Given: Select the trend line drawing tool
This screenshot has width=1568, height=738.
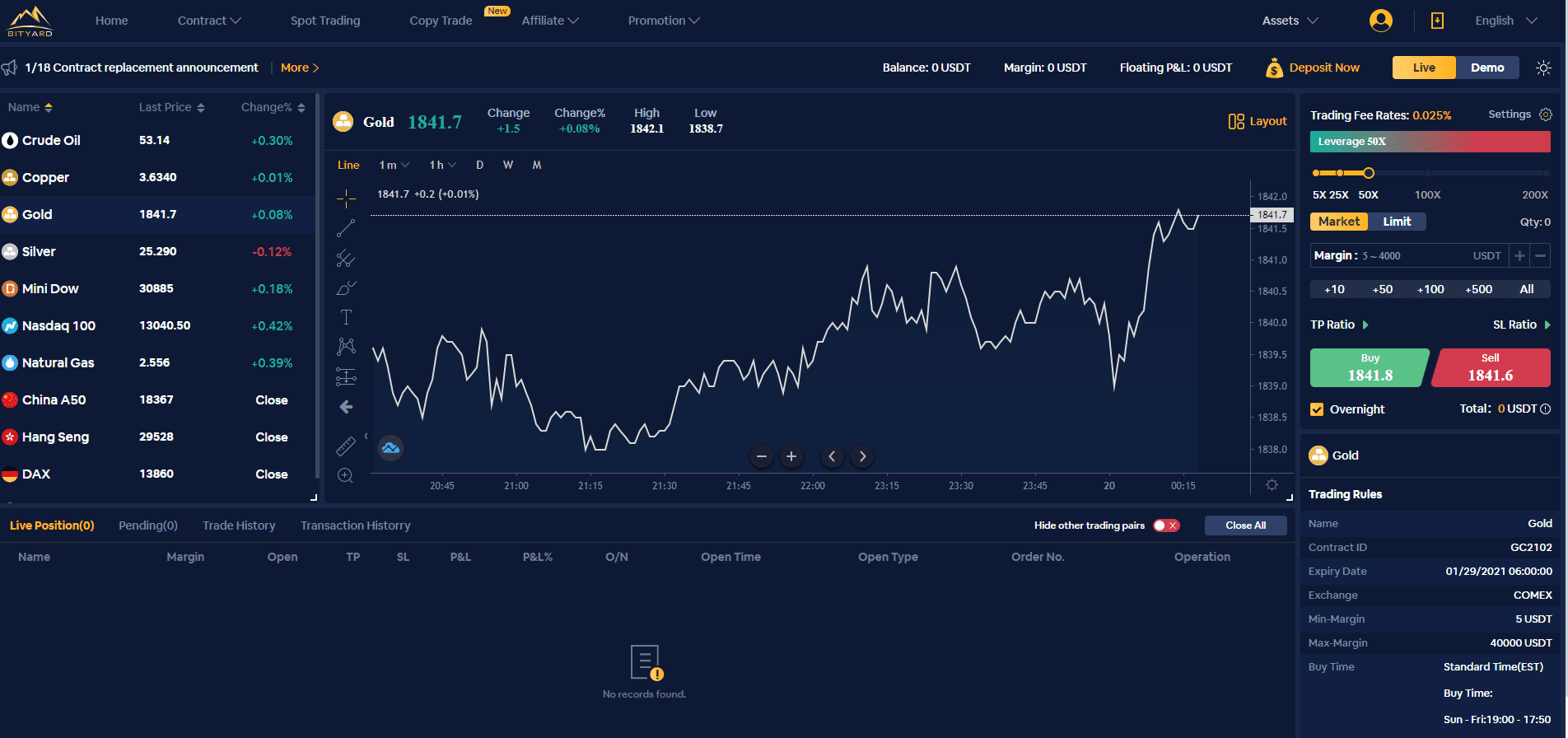Looking at the screenshot, I should click(346, 228).
